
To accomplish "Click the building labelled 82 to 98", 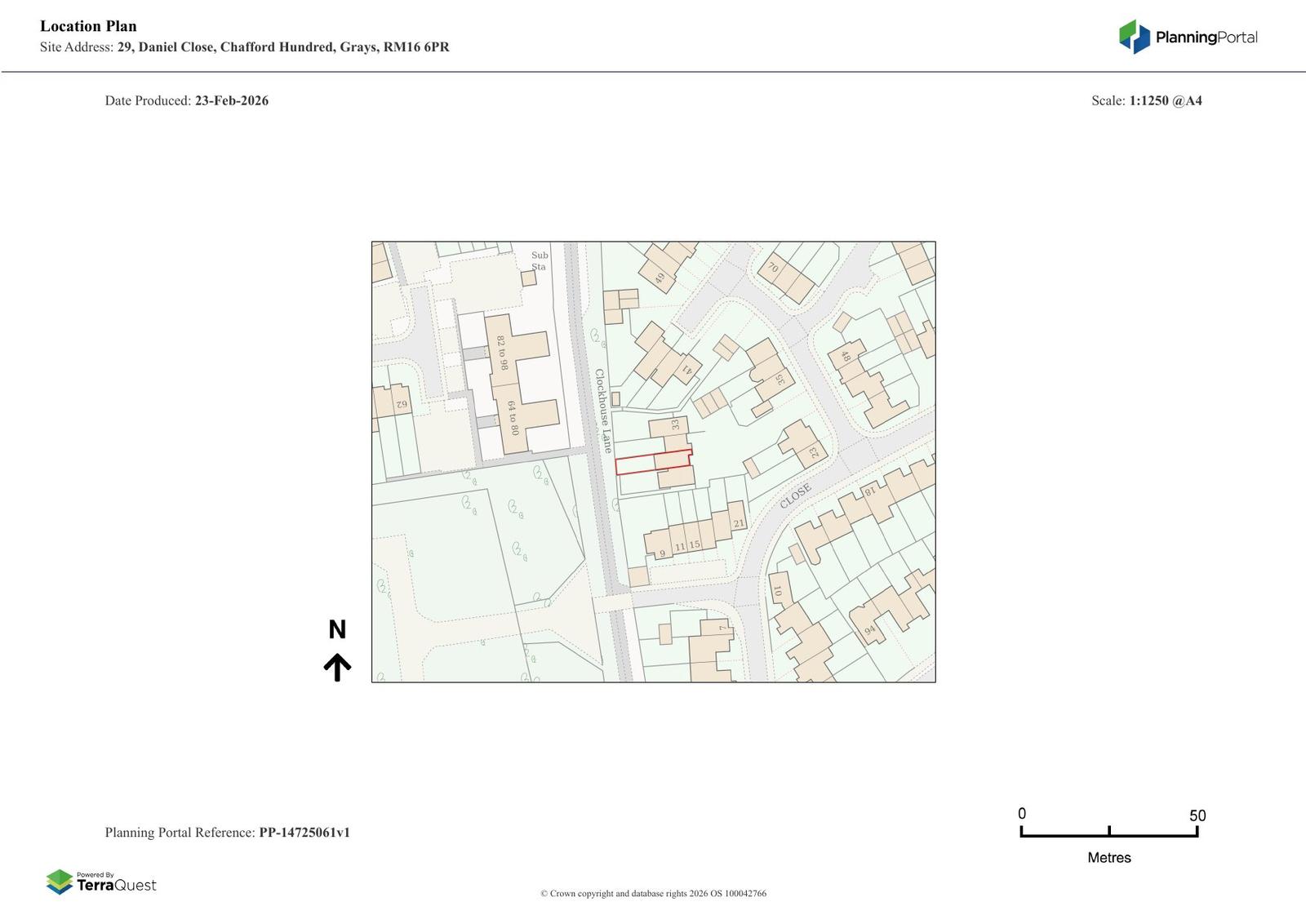I will (502, 353).
